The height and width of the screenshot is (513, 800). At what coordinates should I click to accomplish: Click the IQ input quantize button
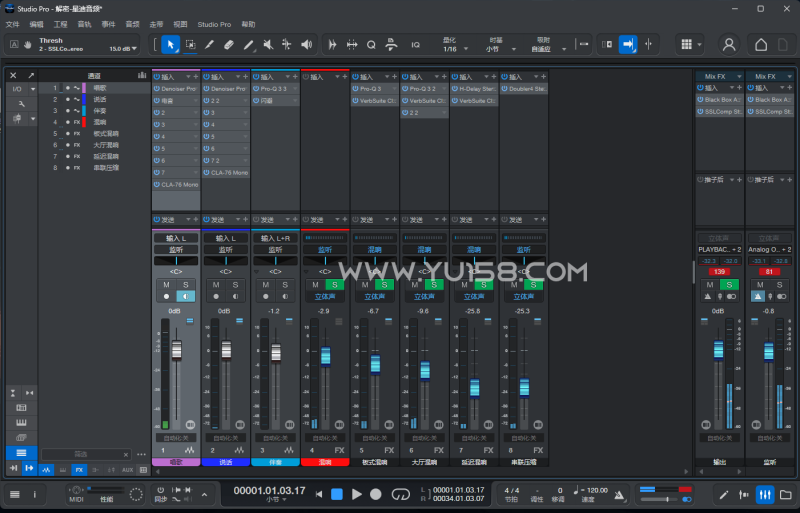point(415,45)
